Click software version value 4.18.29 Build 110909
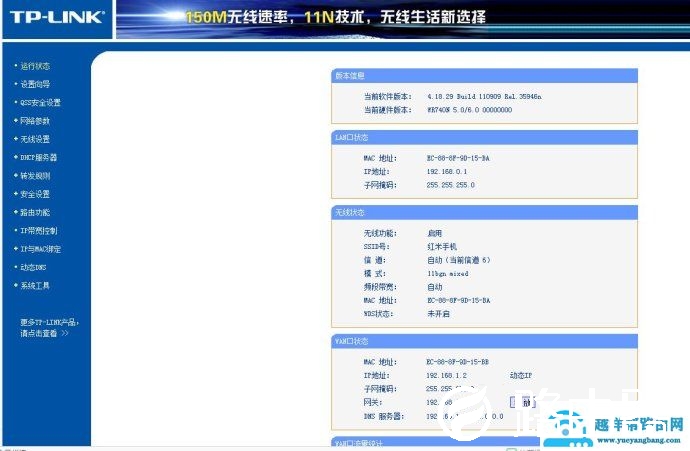This screenshot has width=690, height=451. click(x=484, y=96)
